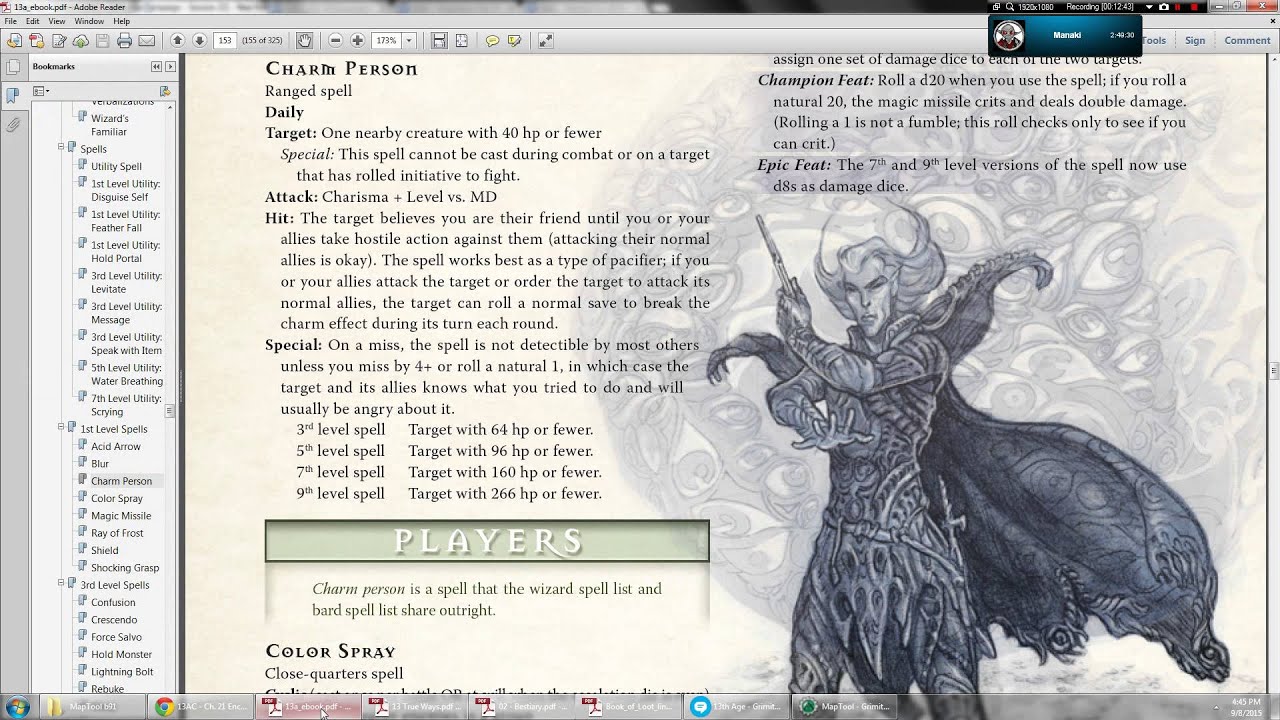Open the Bookmarks panel ribbon icon
Screen dimensions: 1280x720
(x=12, y=96)
